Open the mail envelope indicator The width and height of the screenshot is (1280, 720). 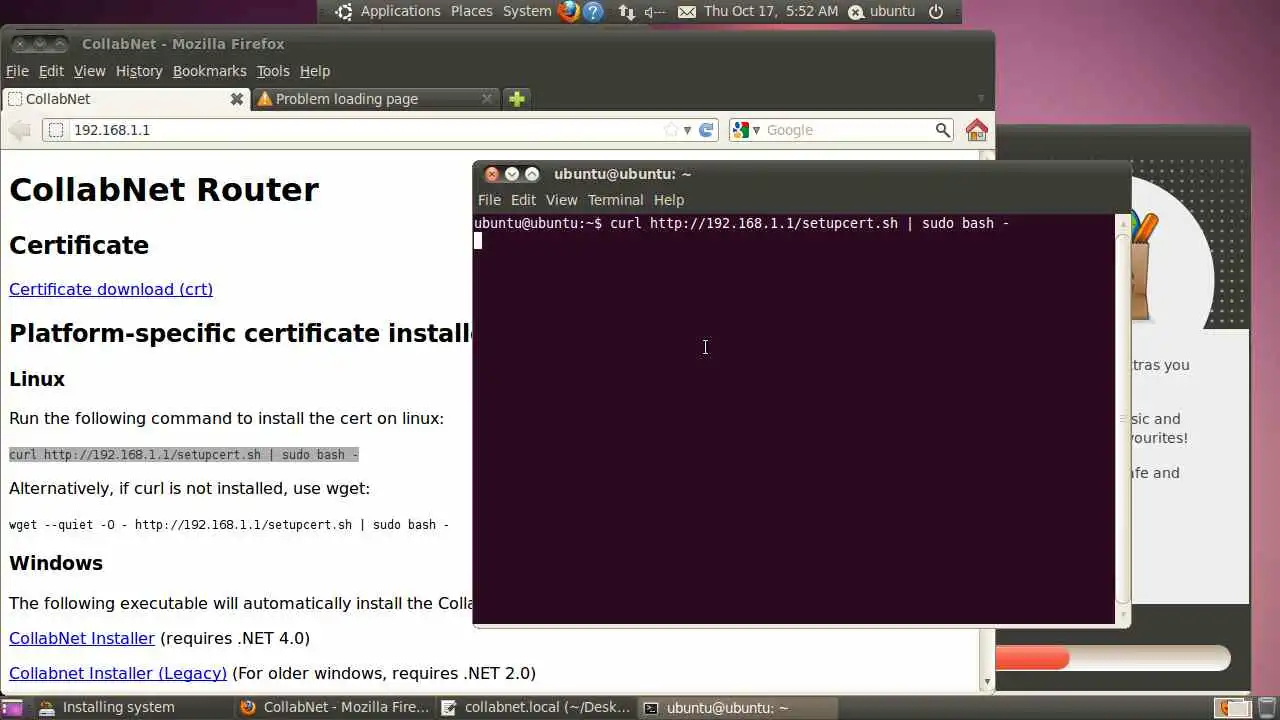pyautogui.click(x=687, y=12)
